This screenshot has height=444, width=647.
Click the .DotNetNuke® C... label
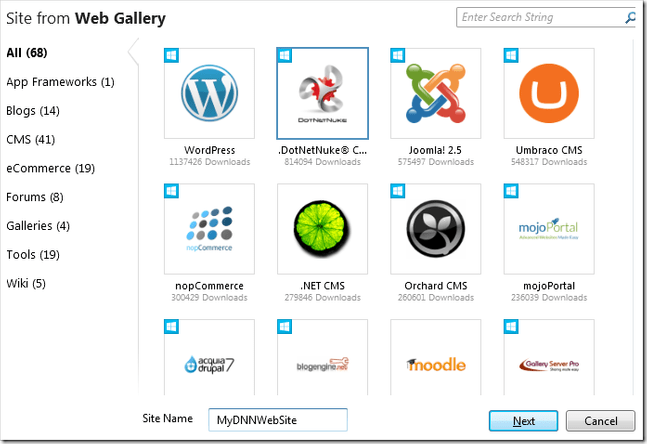pyautogui.click(x=322, y=150)
